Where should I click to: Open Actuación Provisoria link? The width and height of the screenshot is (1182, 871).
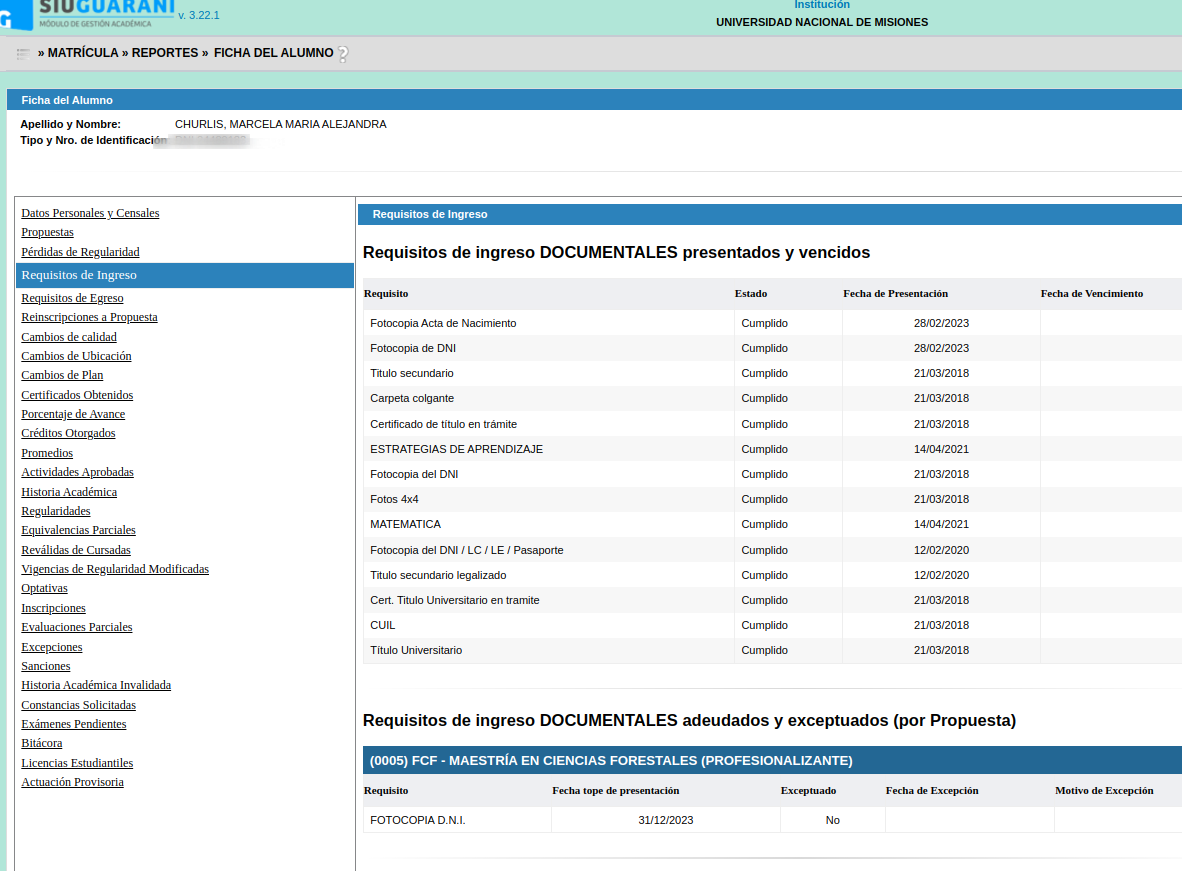point(72,782)
